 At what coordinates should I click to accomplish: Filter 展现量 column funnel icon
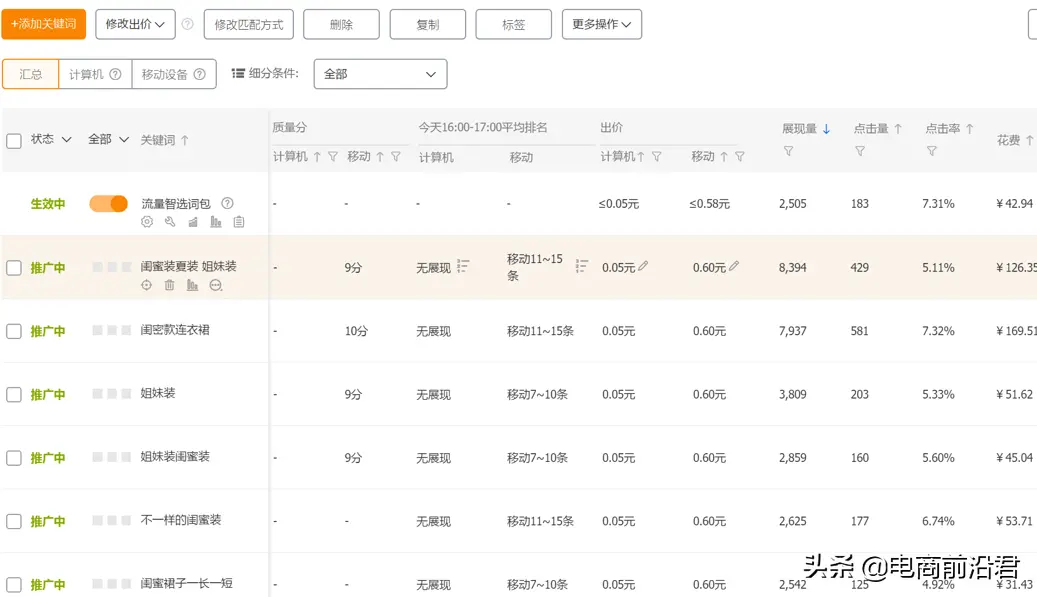(788, 151)
